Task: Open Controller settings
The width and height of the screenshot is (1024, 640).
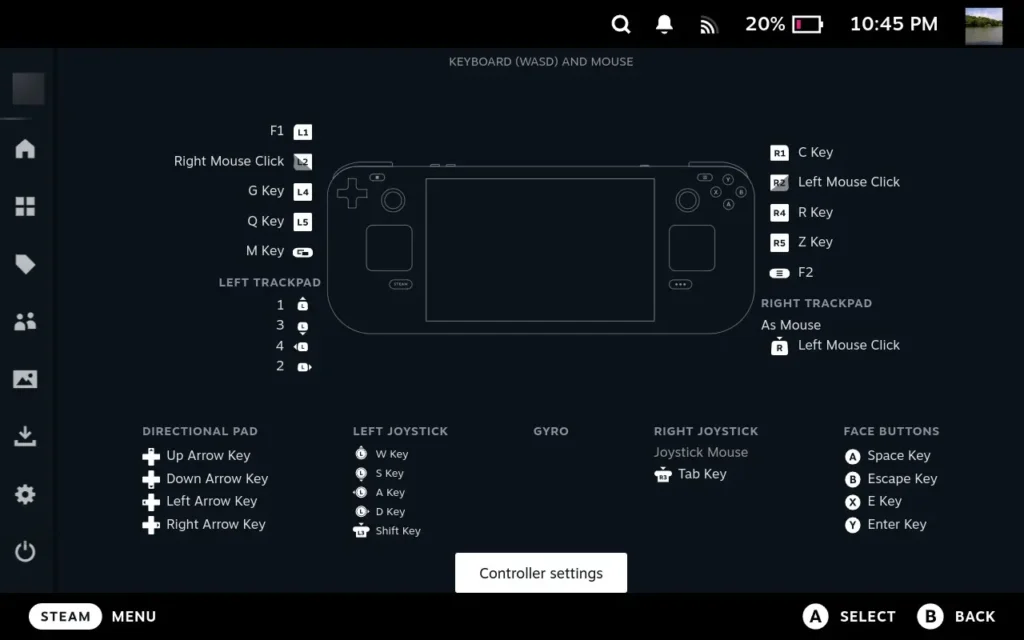Action: click(x=541, y=572)
